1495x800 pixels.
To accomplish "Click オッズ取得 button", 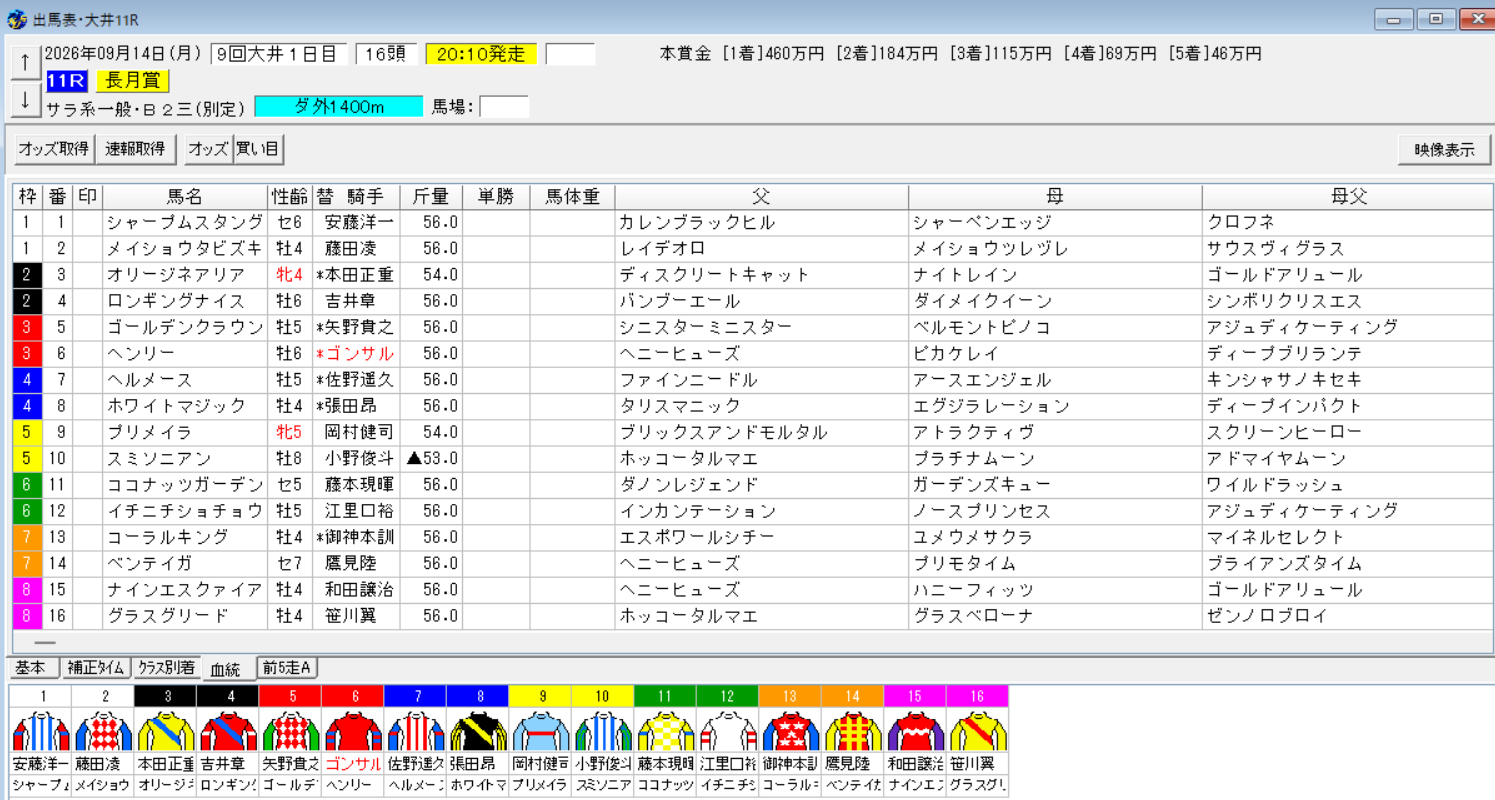I will pyautogui.click(x=53, y=149).
